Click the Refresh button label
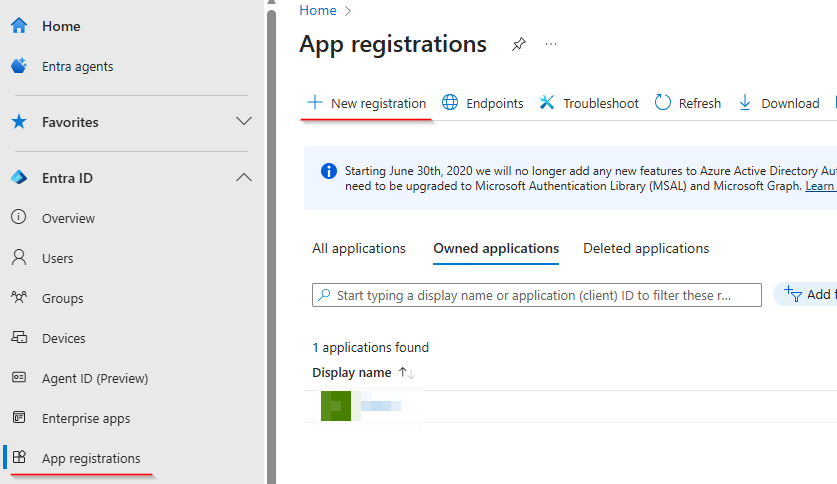Screen dimensions: 837x484 (700, 104)
